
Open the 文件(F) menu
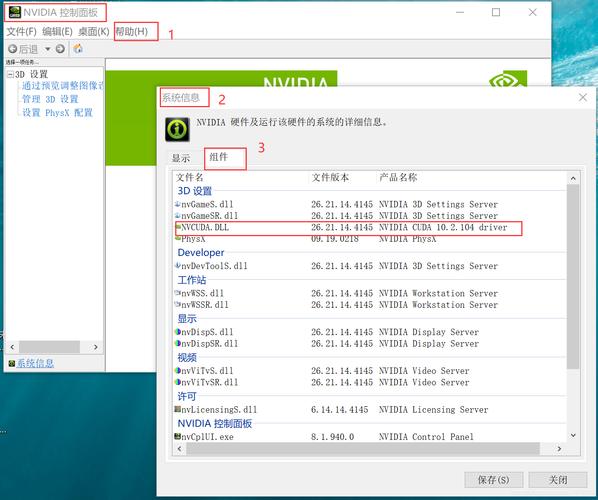pos(21,31)
